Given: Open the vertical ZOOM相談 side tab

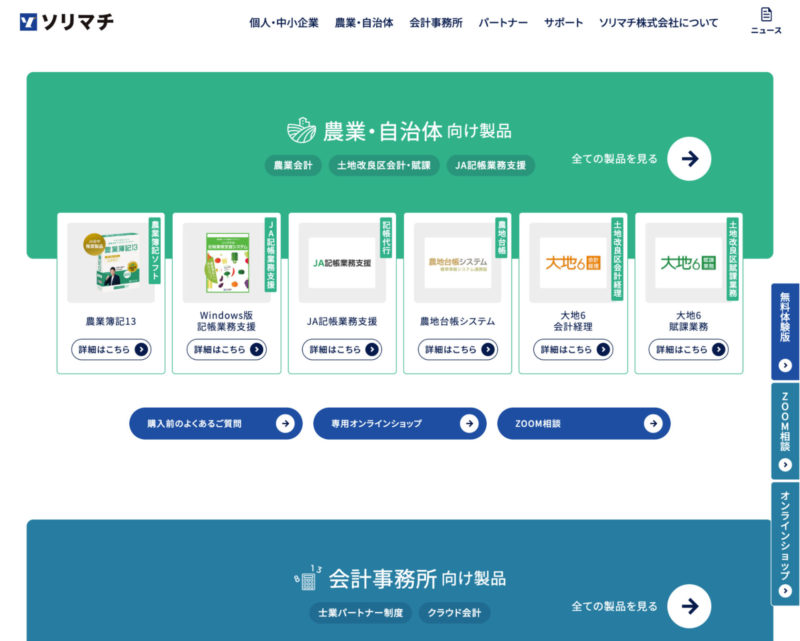Looking at the screenshot, I should (785, 431).
